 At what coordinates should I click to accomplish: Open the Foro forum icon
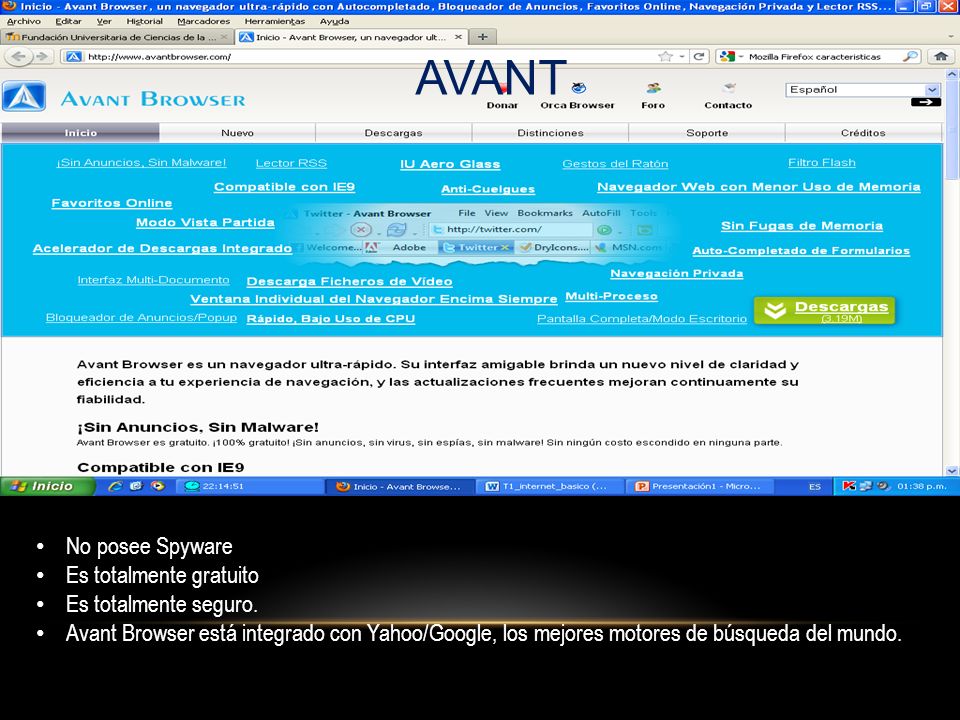653,88
